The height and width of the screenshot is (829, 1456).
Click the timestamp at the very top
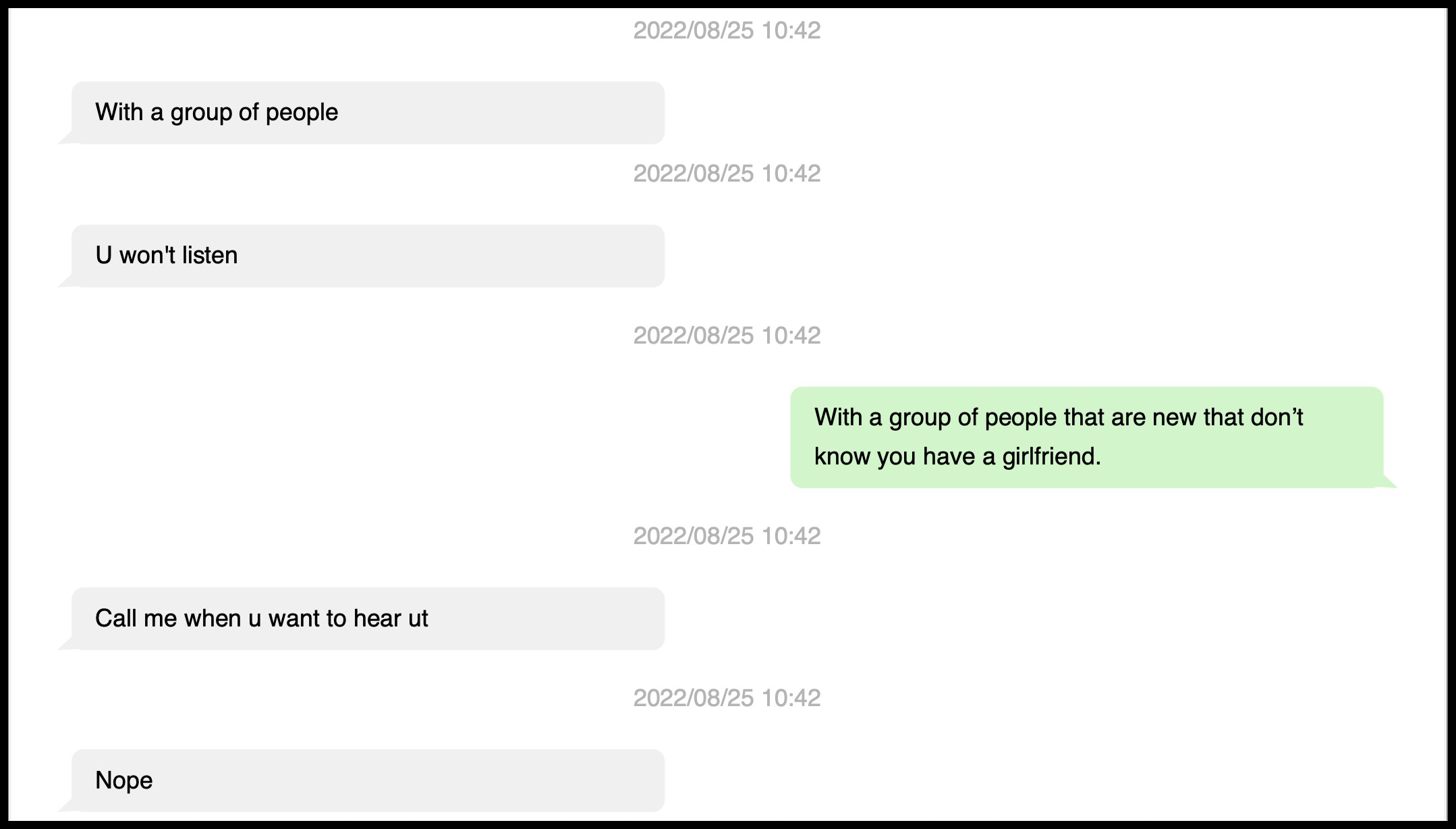pyautogui.click(x=727, y=30)
